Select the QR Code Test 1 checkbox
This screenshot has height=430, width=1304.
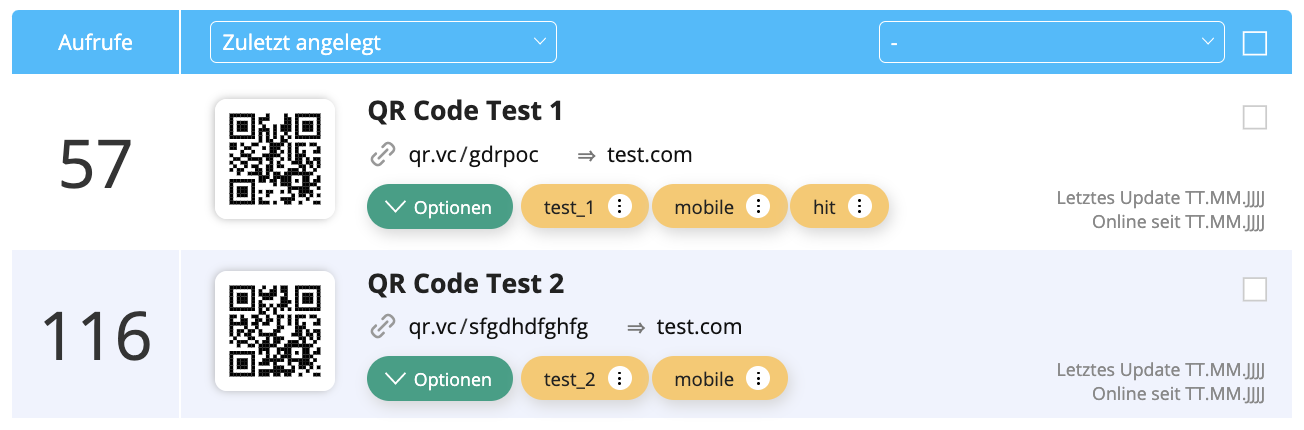1254,117
